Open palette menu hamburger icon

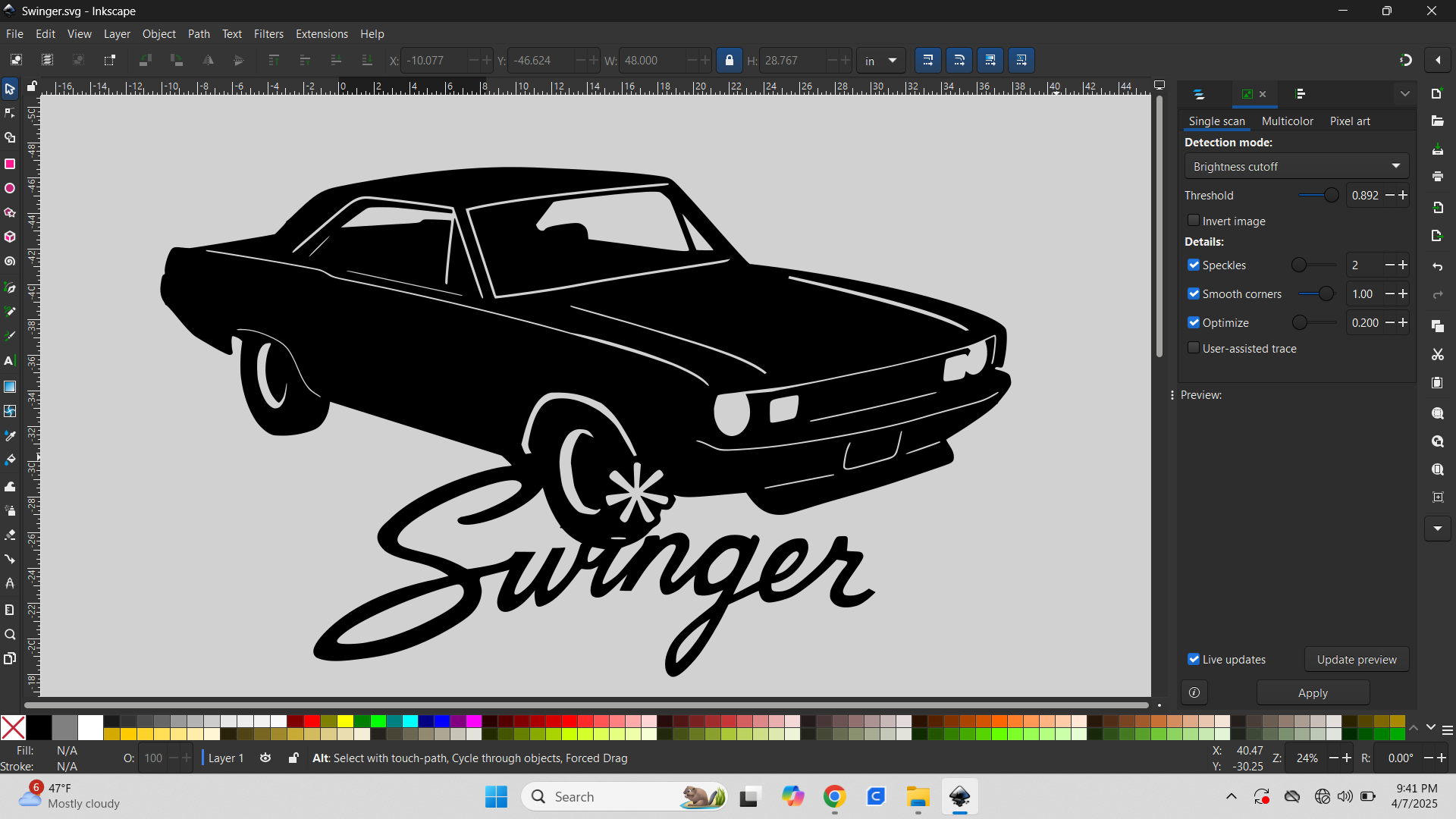pos(1447,730)
